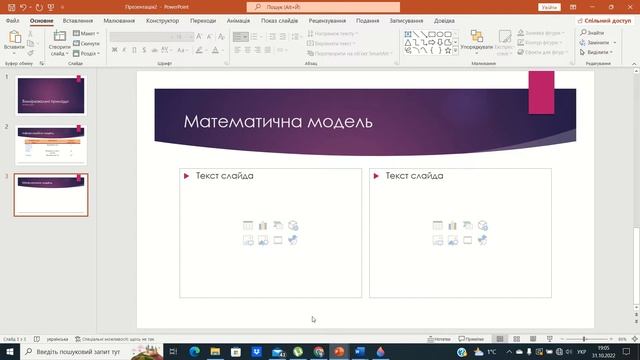This screenshot has width=640, height=360.
Task: Switch to the Конструктор tab
Action: [x=162, y=20]
